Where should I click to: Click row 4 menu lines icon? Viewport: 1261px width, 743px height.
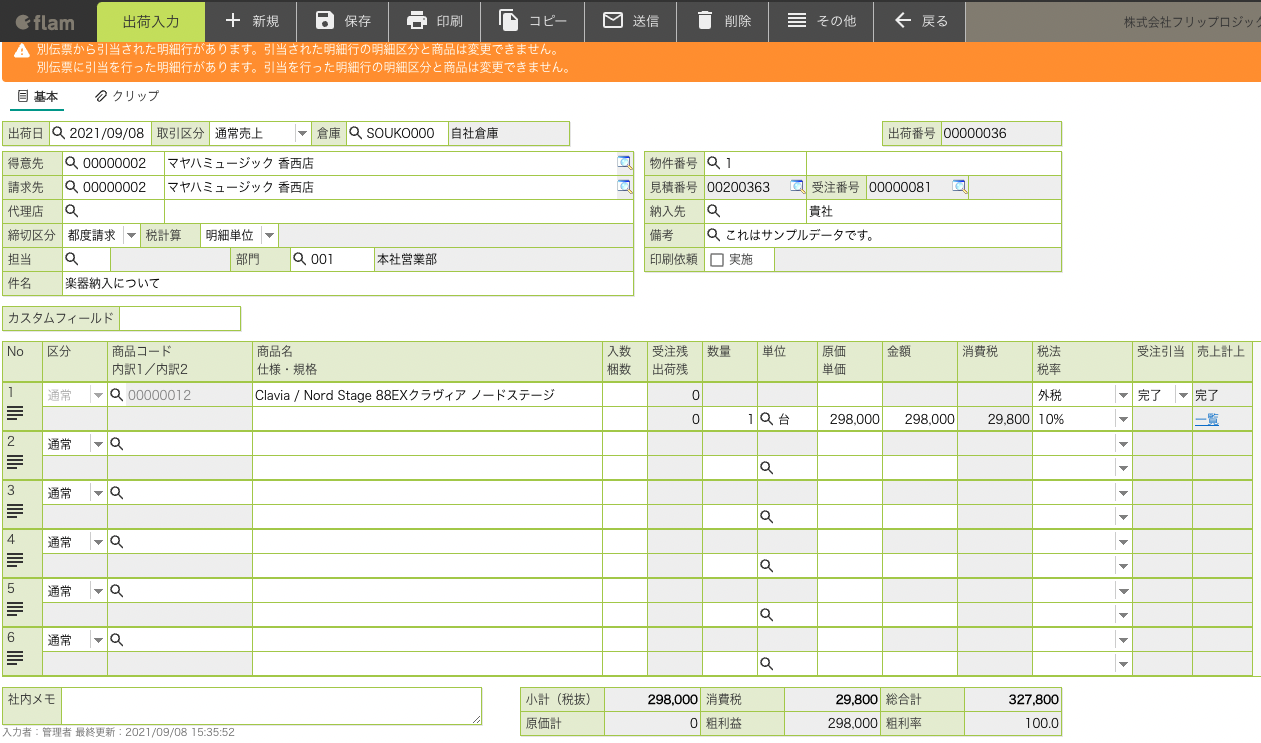[x=15, y=559]
